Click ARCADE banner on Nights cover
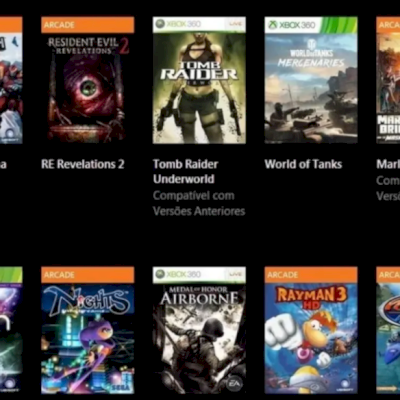Viewport: 400px width, 400px height. click(x=88, y=275)
